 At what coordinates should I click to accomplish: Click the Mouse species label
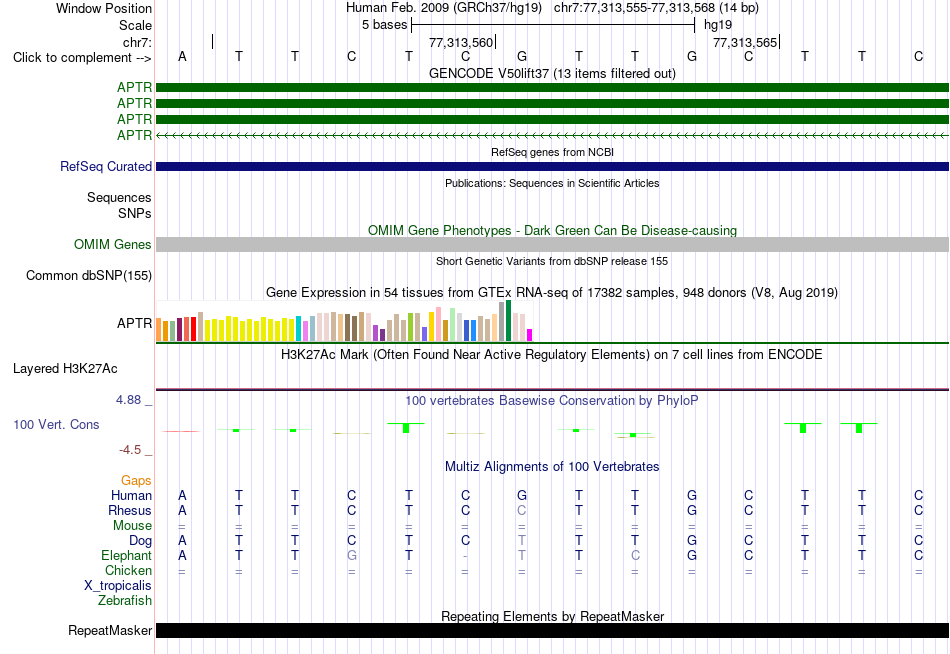click(133, 526)
